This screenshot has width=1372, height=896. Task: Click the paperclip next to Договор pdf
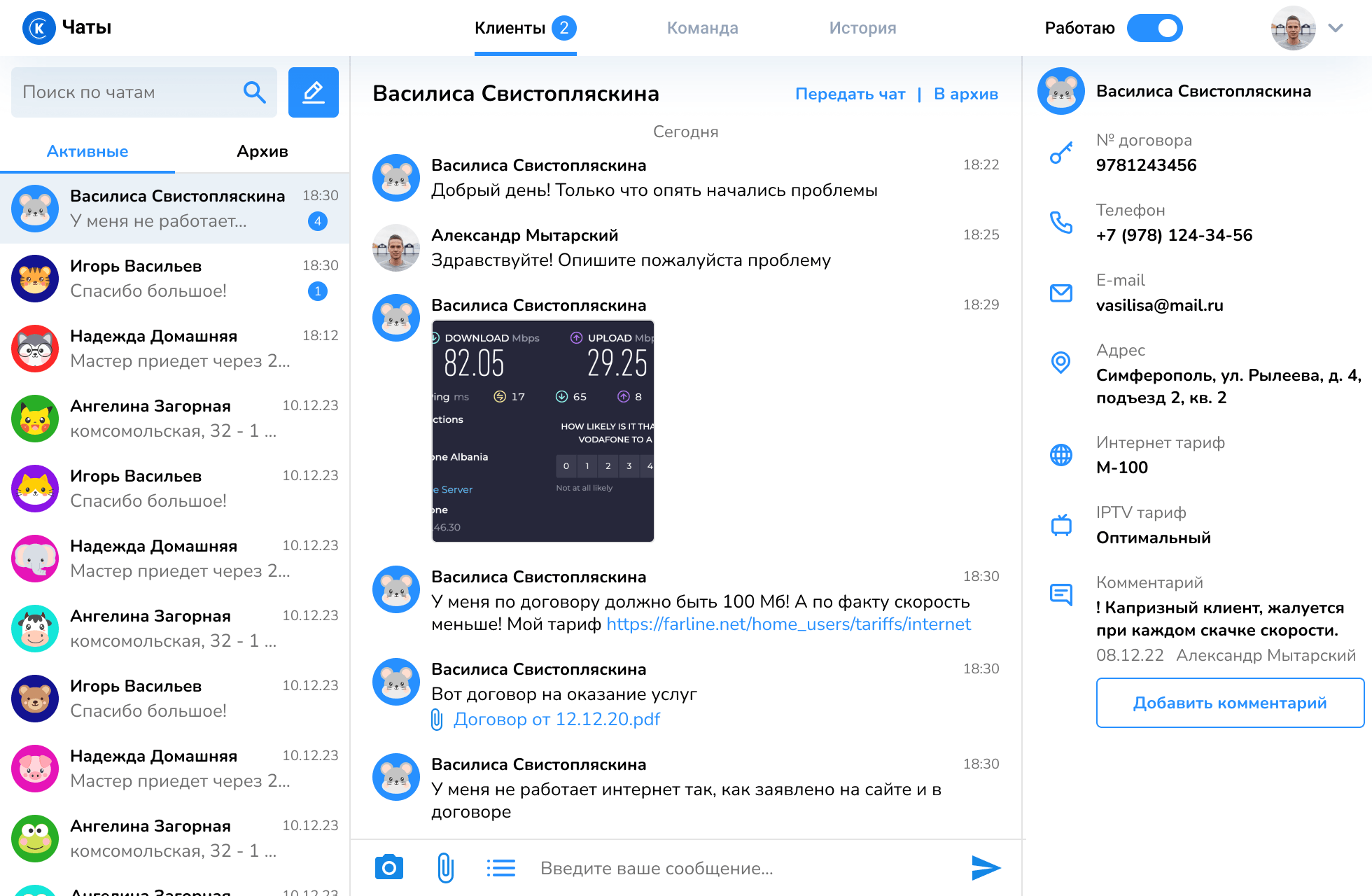click(437, 720)
